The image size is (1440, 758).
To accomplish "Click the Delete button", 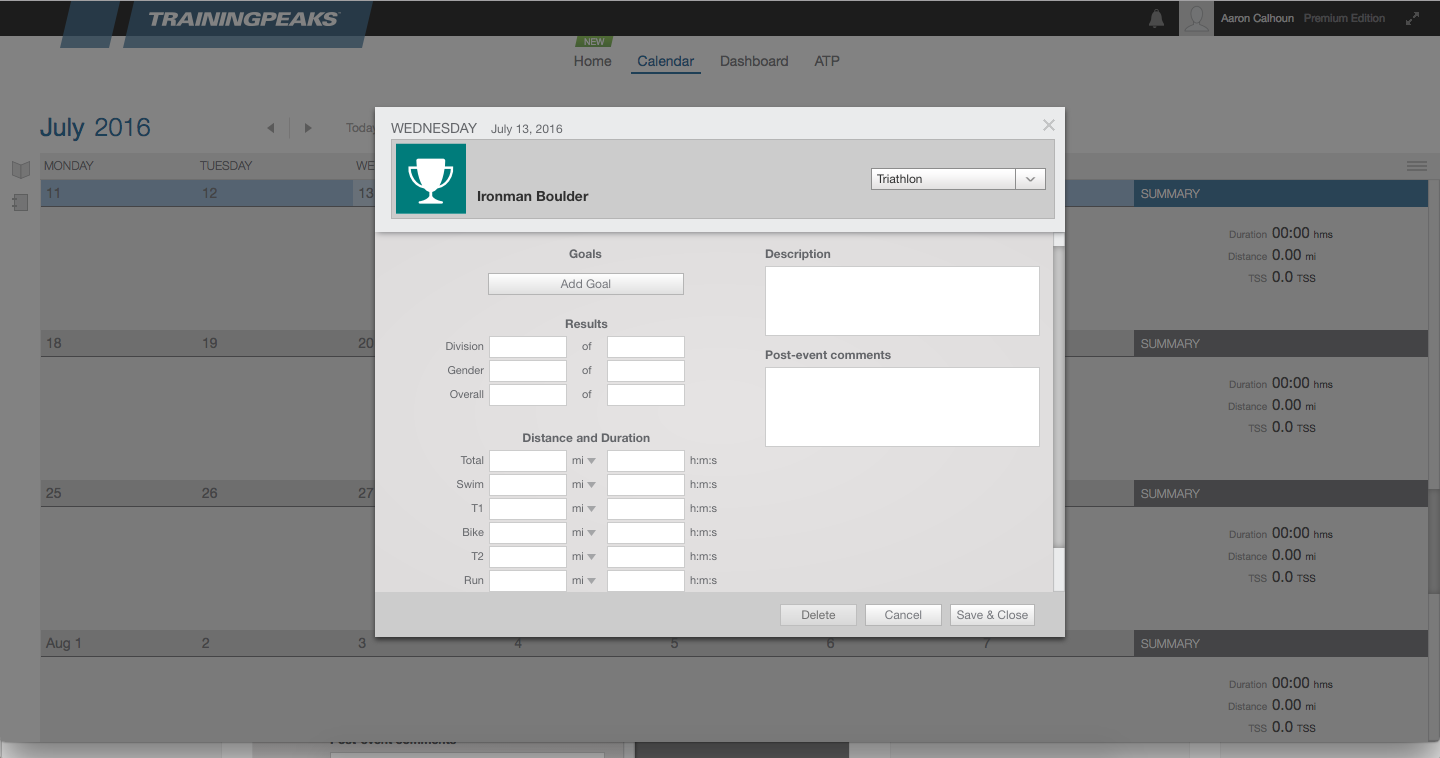I will tap(818, 615).
